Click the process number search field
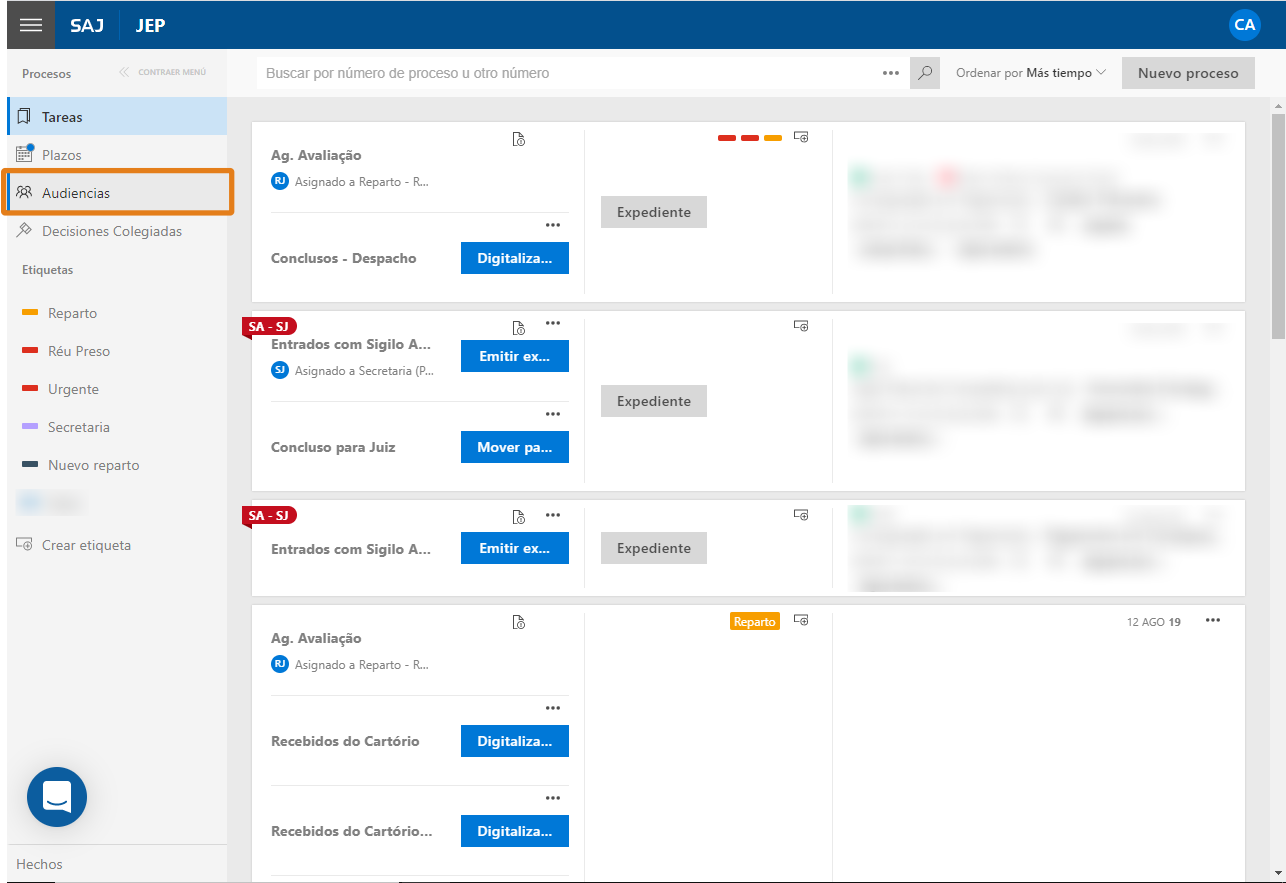 click(568, 73)
